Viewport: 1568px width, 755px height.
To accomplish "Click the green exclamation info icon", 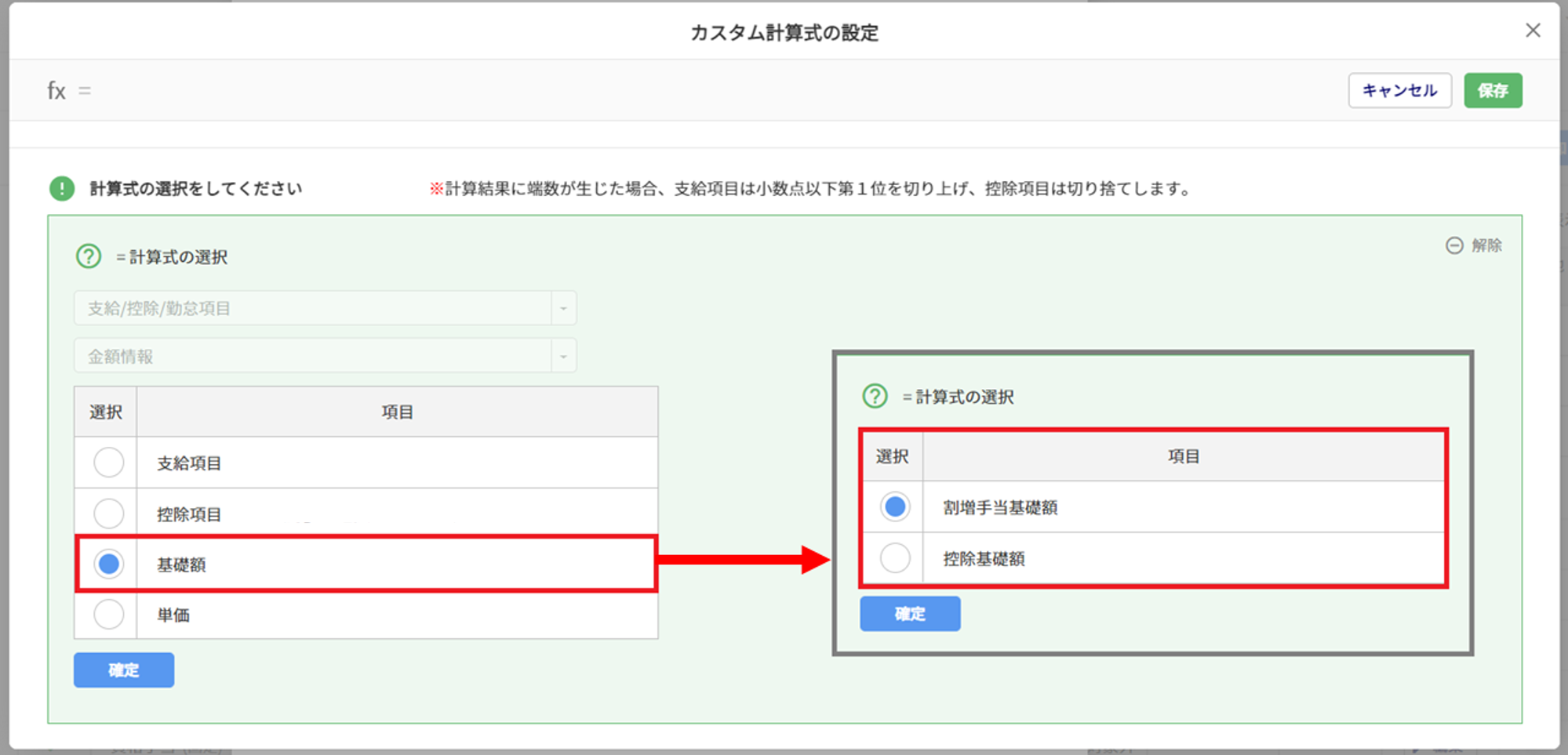I will click(62, 188).
